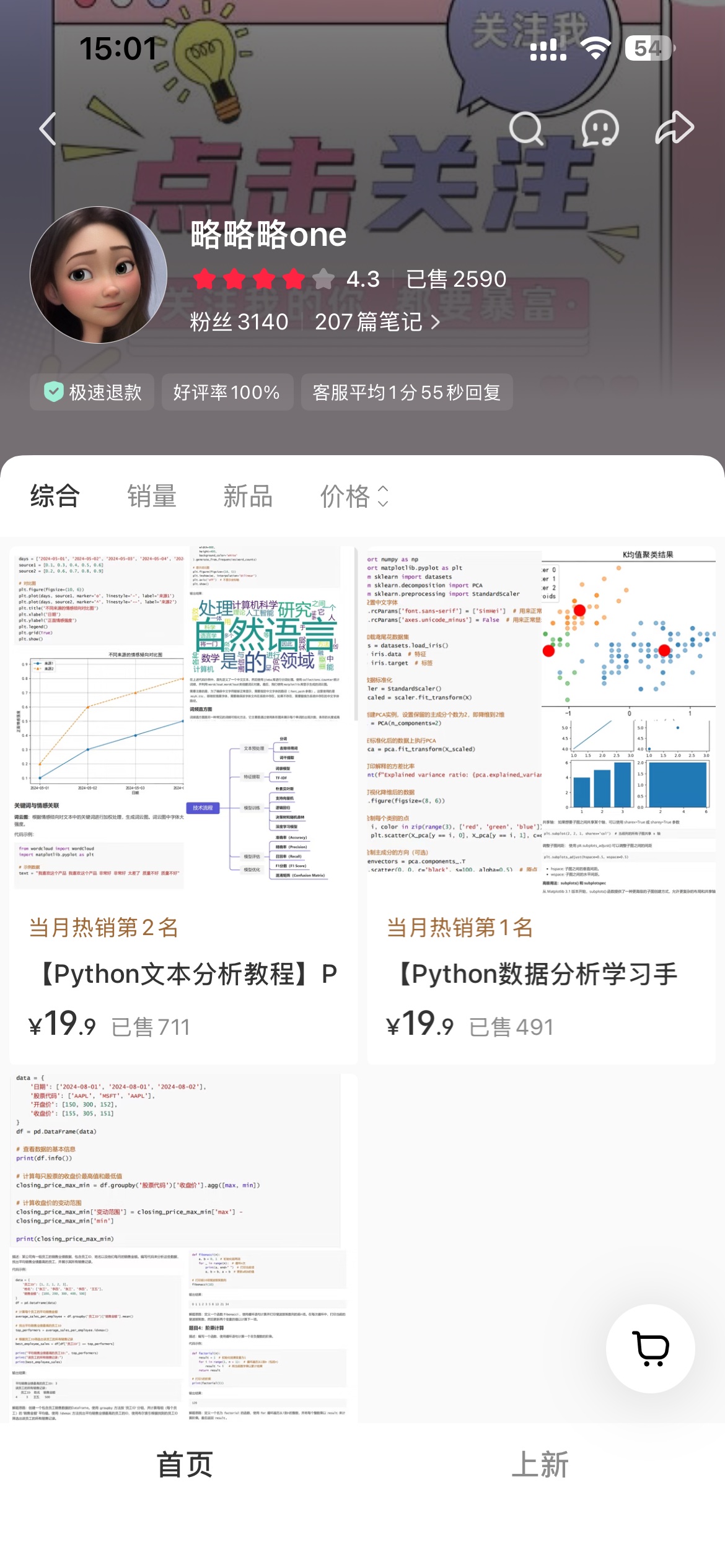The height and width of the screenshot is (1568, 725).
Task: Tap the five-star rating display
Action: [263, 279]
